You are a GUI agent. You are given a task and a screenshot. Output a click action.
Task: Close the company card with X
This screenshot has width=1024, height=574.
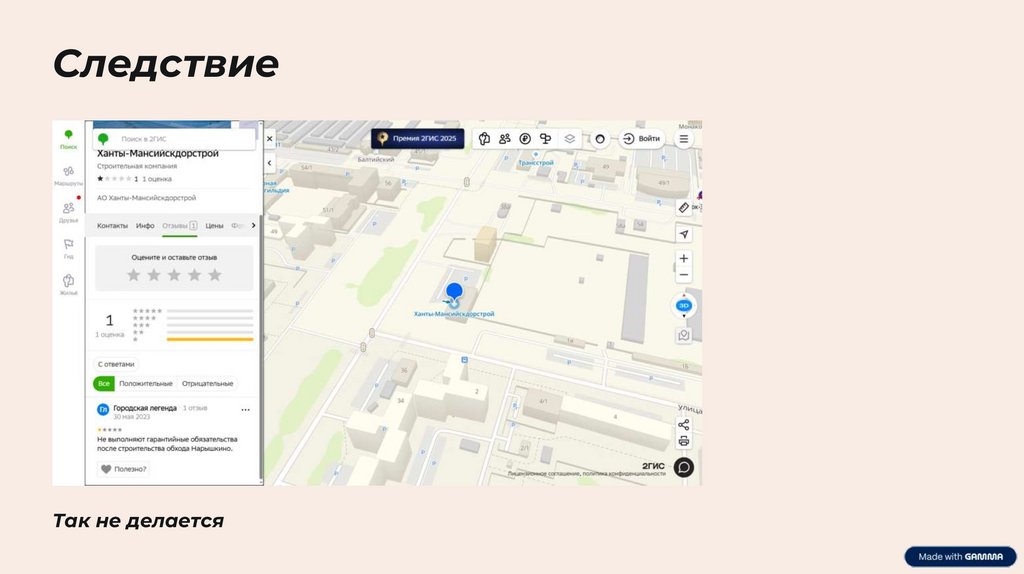pos(270,138)
